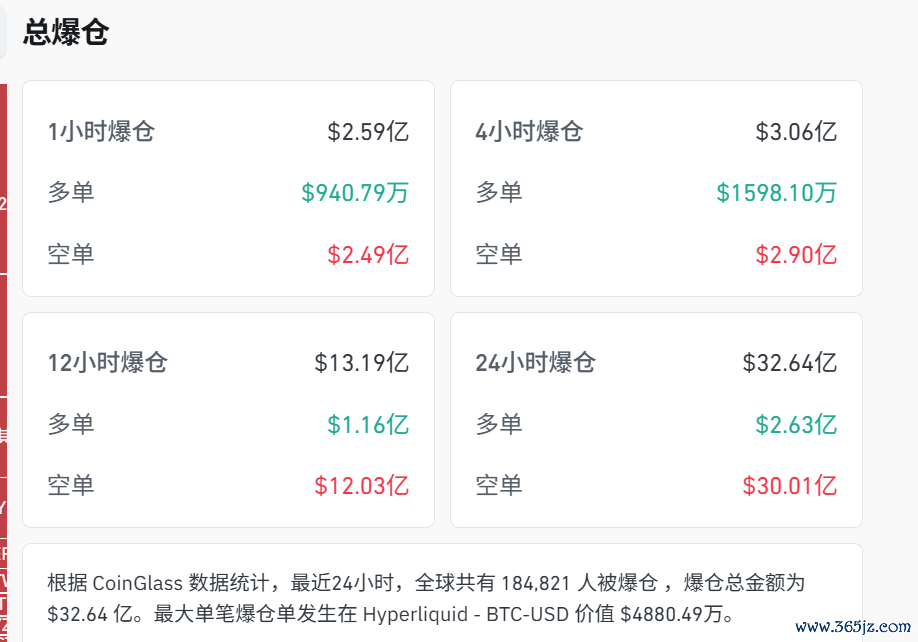Select the 1小时爆仓 card title
This screenshot has width=918, height=642.
(101, 131)
